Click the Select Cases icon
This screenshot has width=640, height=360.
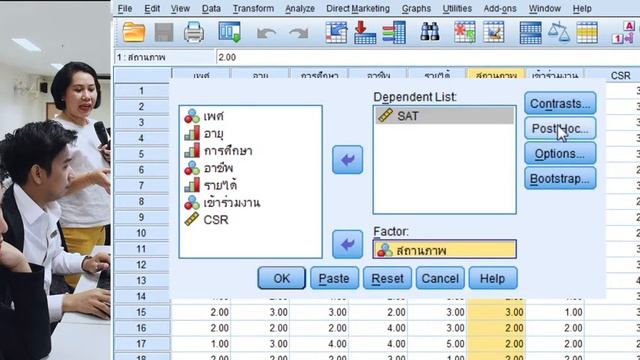click(587, 33)
